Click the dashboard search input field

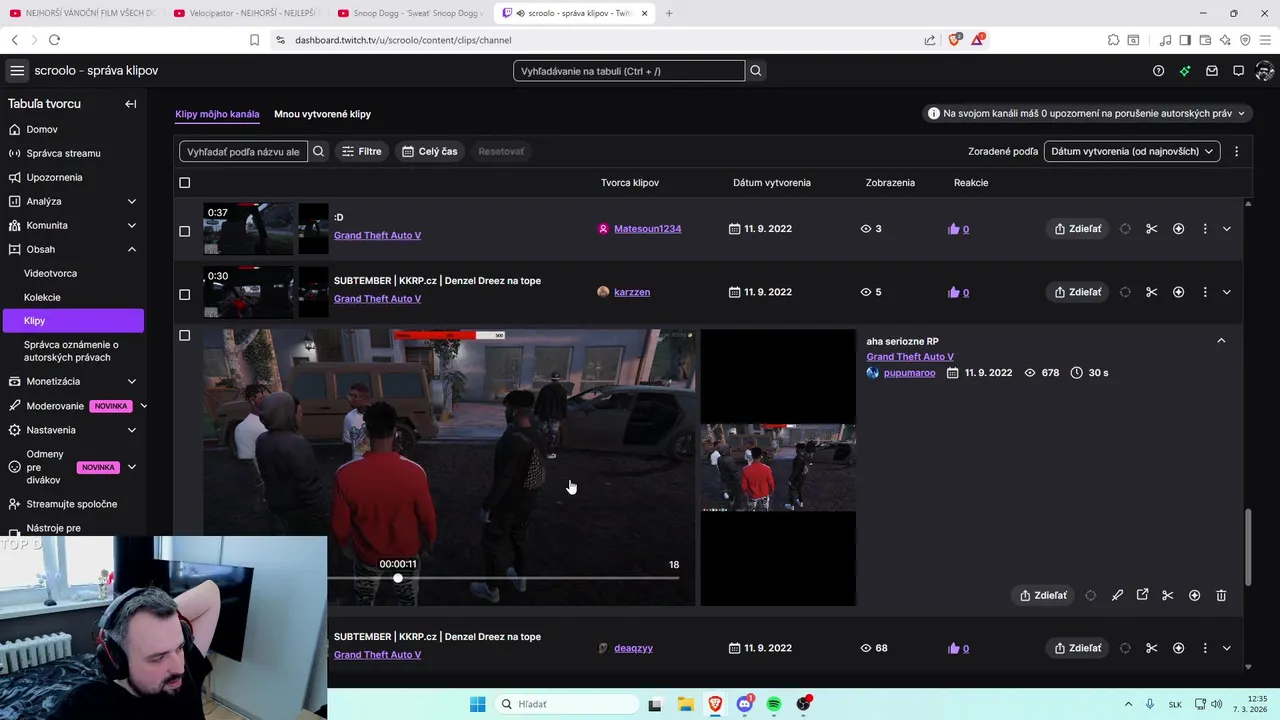click(x=629, y=71)
